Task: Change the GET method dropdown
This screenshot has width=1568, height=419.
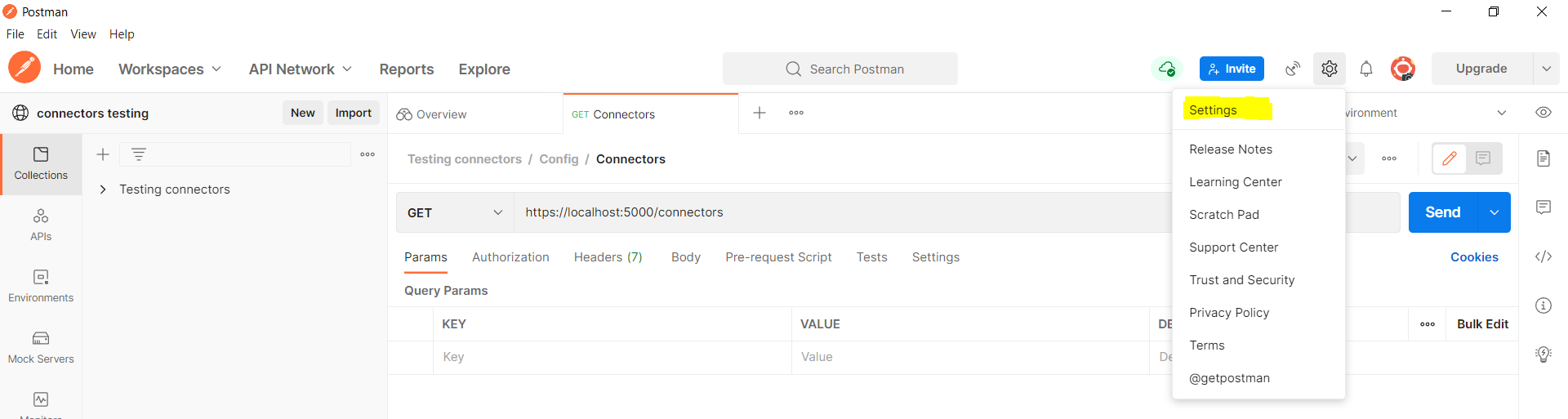Action: tap(455, 212)
